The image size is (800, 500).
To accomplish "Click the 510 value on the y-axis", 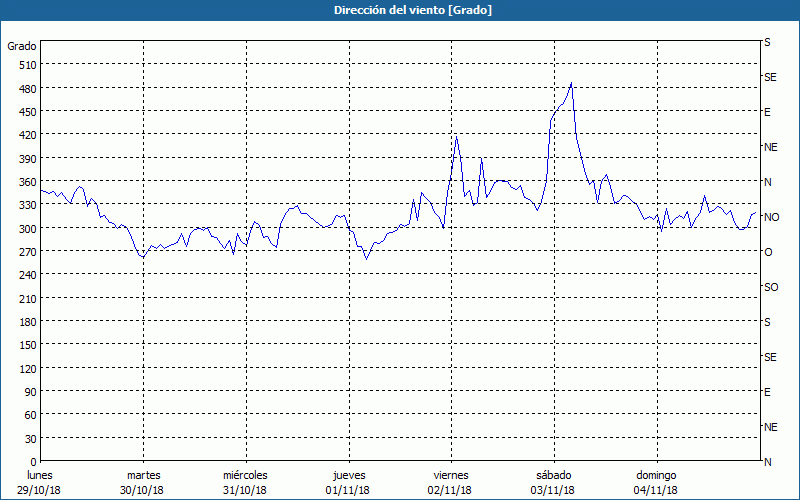I will 28,65.
